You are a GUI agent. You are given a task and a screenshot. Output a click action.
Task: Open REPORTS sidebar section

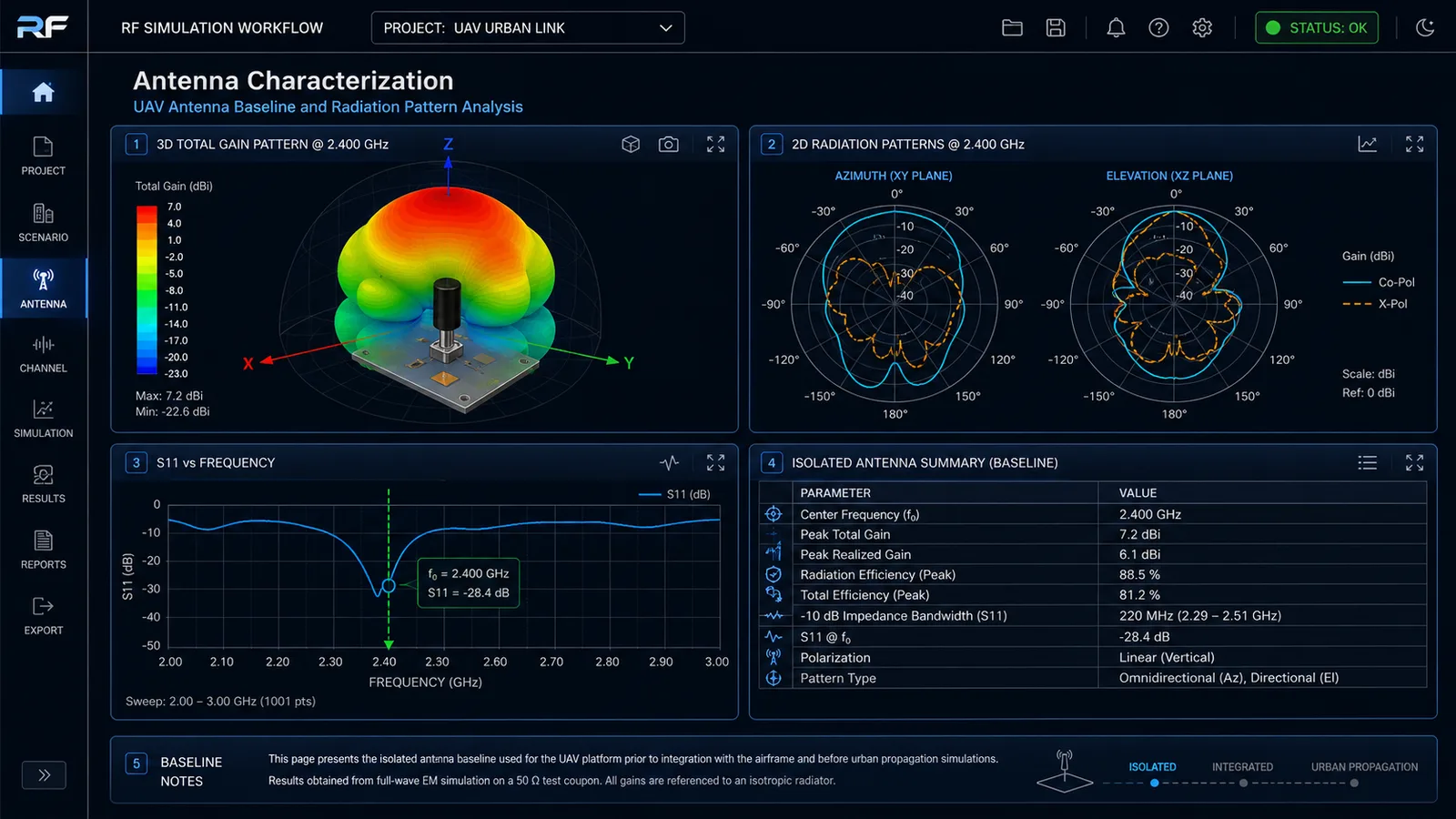[x=43, y=551]
